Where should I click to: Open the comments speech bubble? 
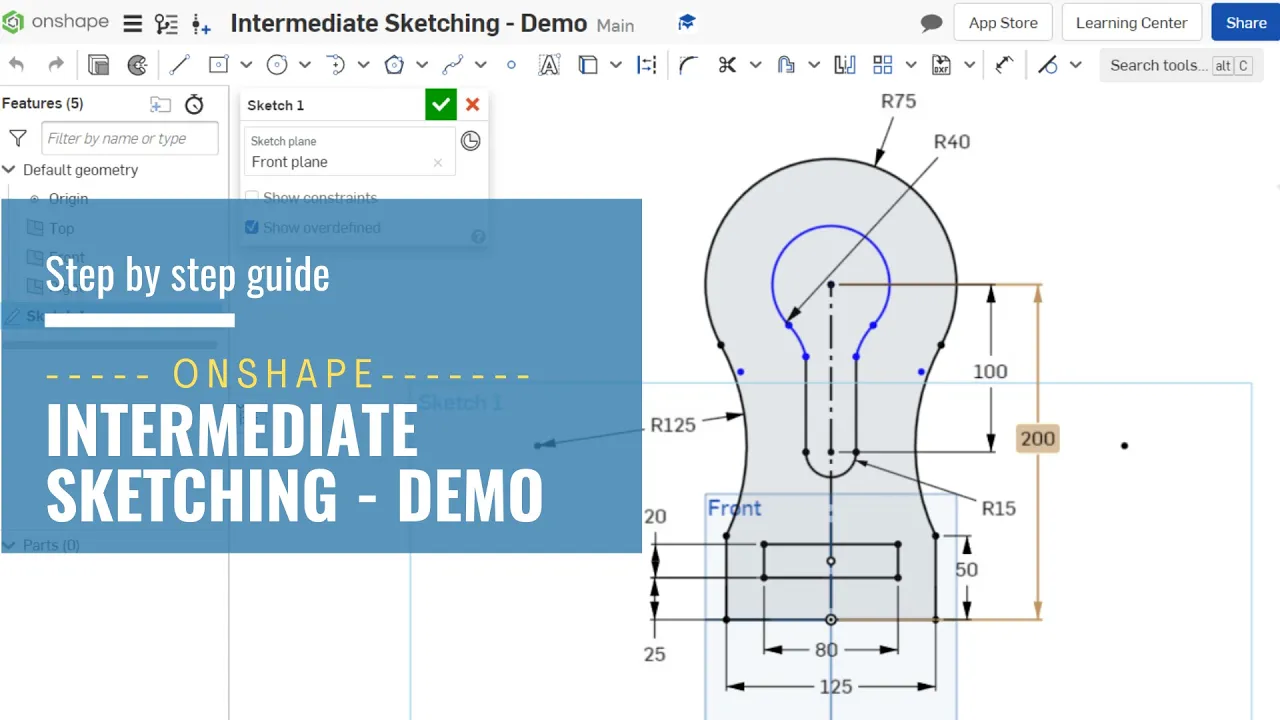931,23
